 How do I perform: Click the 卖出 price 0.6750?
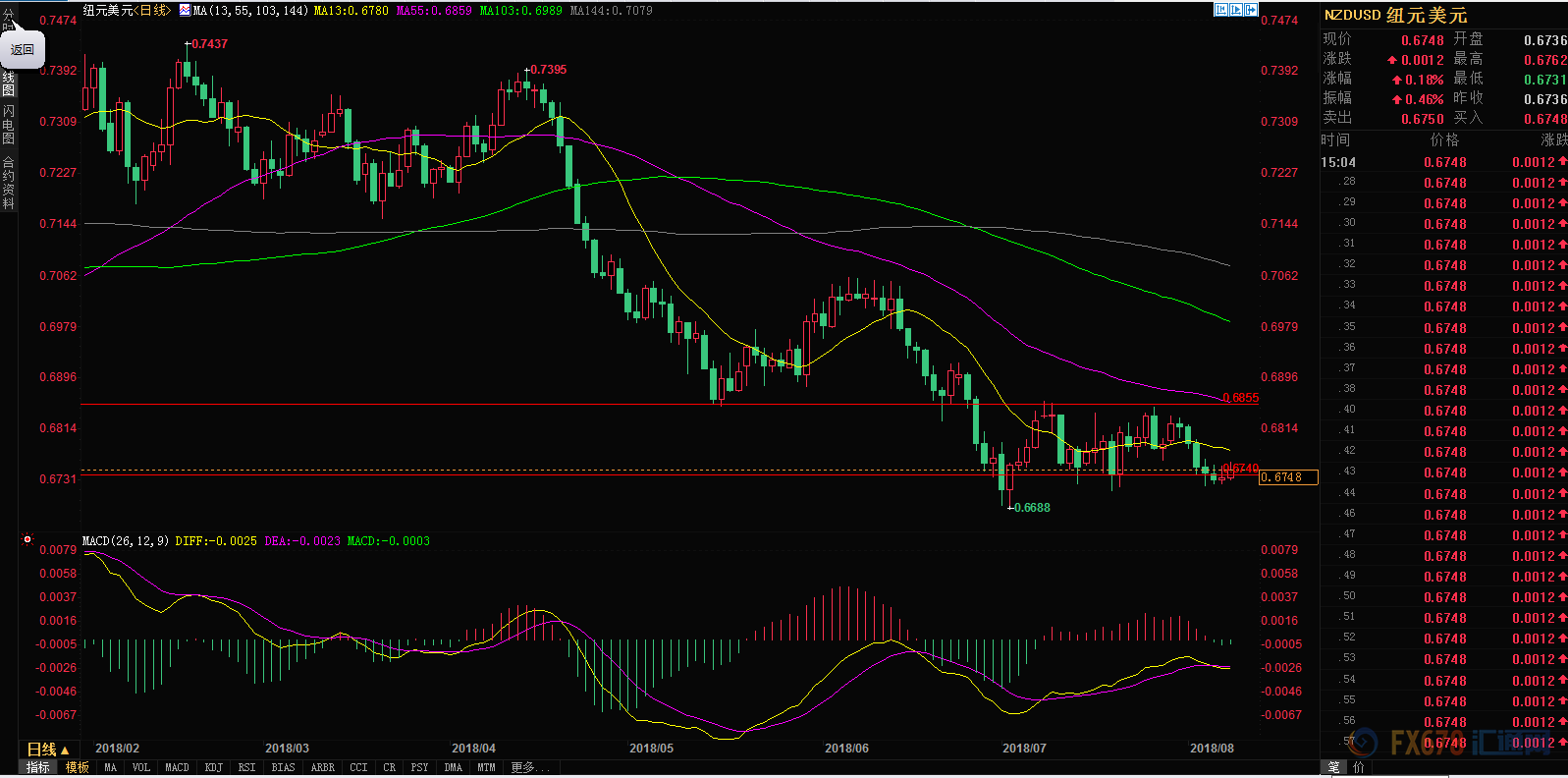tap(1423, 119)
